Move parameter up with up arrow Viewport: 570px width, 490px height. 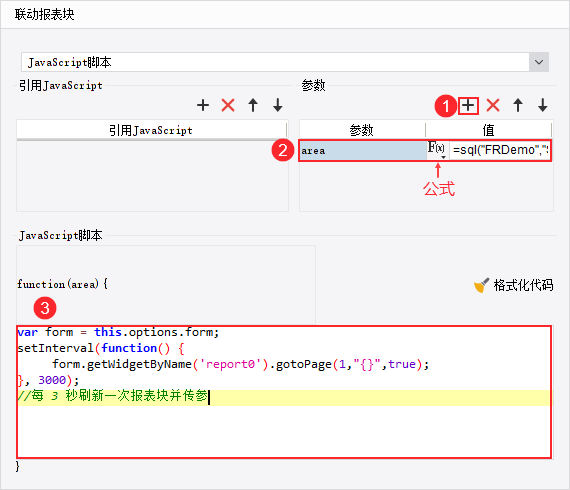pyautogui.click(x=518, y=105)
